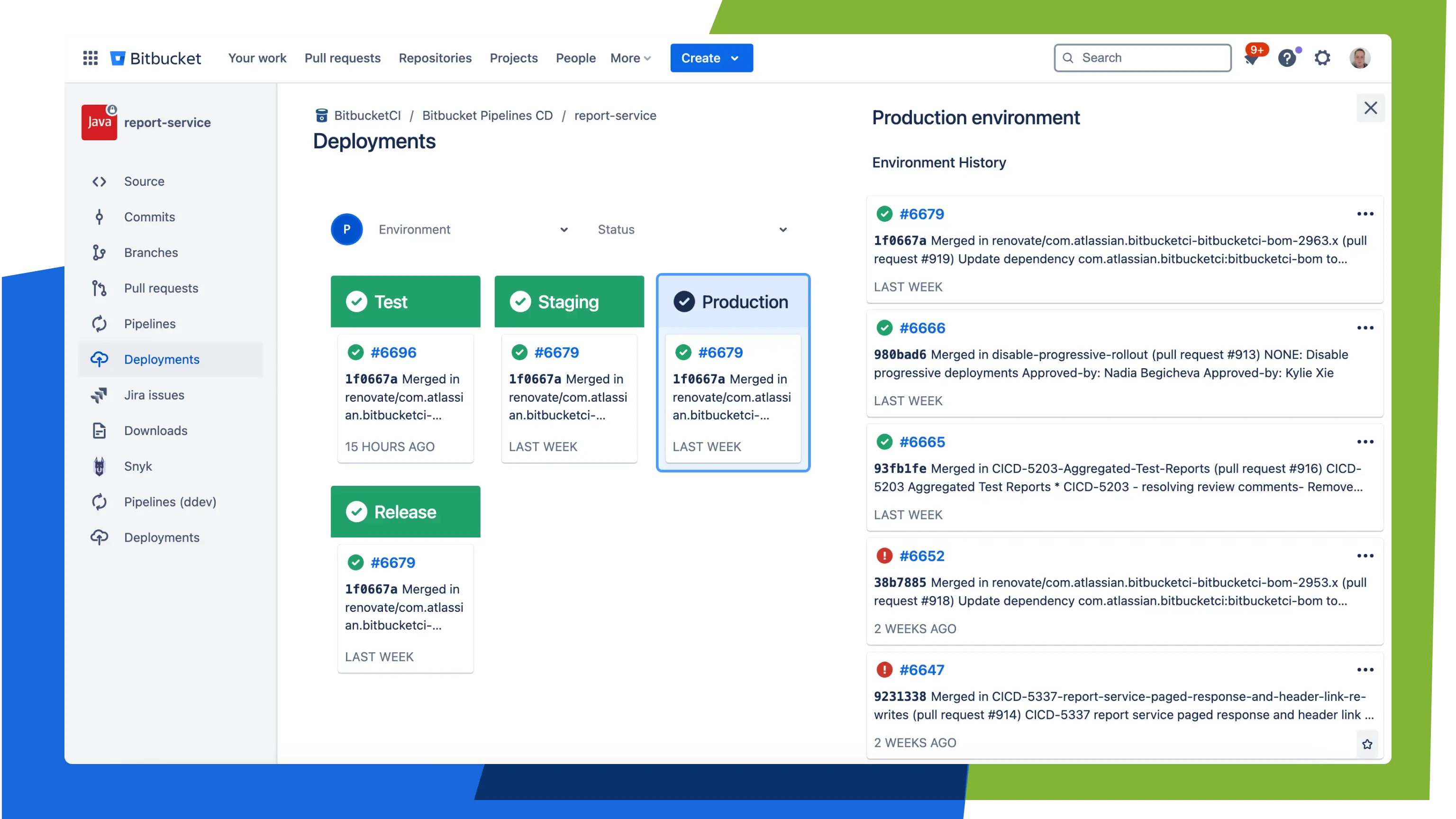The height and width of the screenshot is (819, 1456).
Task: Open the settings gear icon
Action: [x=1322, y=58]
